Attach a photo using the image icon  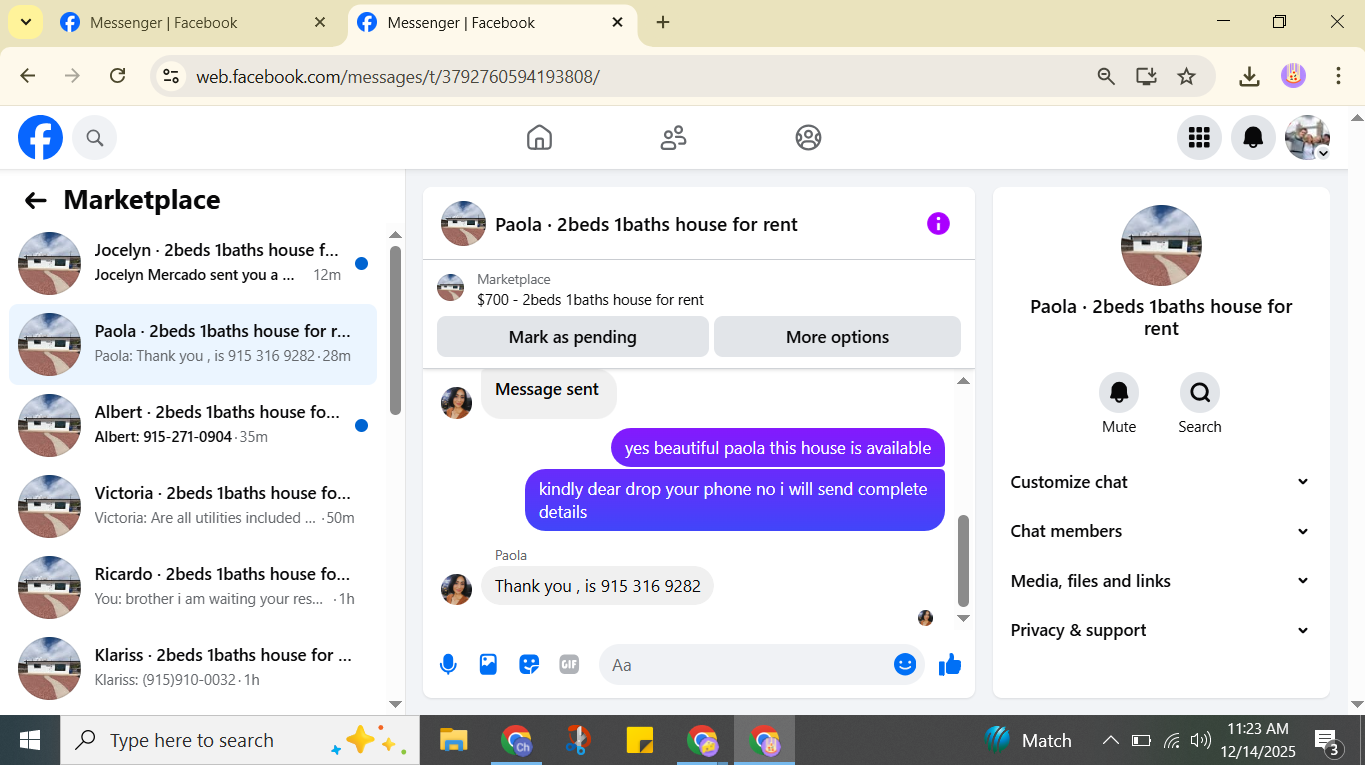point(488,664)
